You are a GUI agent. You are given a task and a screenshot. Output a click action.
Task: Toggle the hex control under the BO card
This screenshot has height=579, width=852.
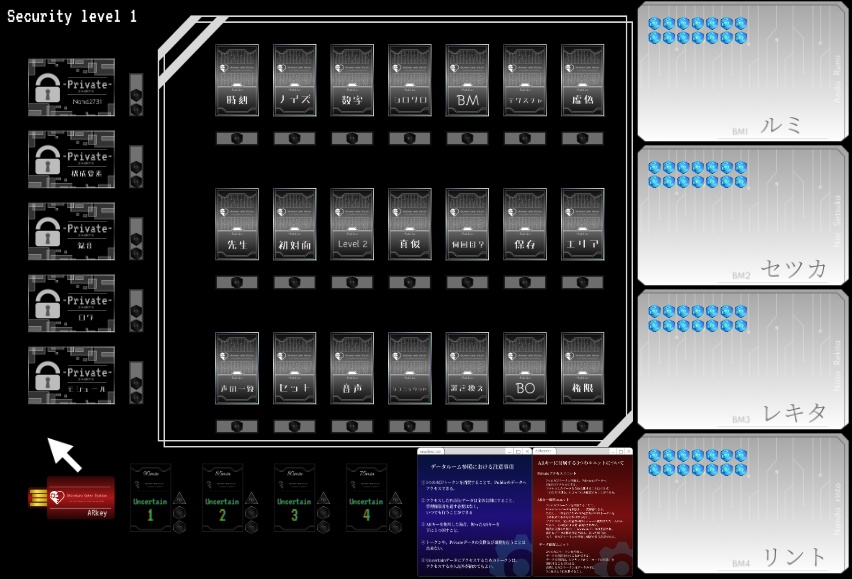point(525,425)
